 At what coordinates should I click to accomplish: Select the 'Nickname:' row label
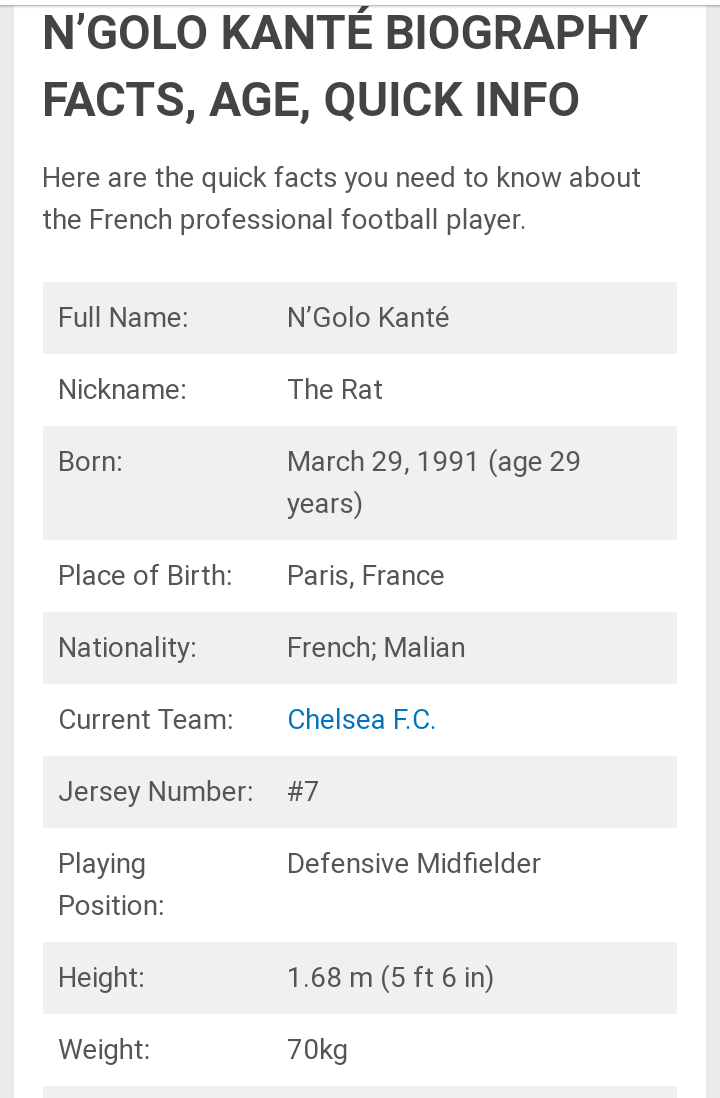click(x=122, y=390)
